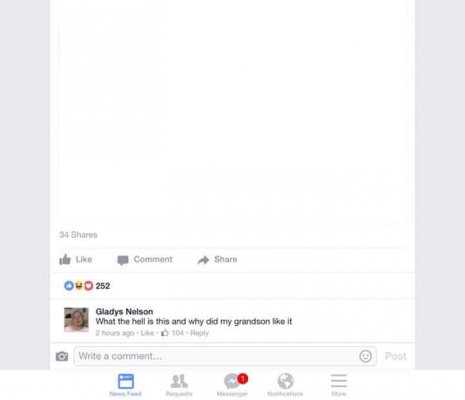The image size is (465, 400).
Task: Open the Requests friends icon
Action: [179, 385]
